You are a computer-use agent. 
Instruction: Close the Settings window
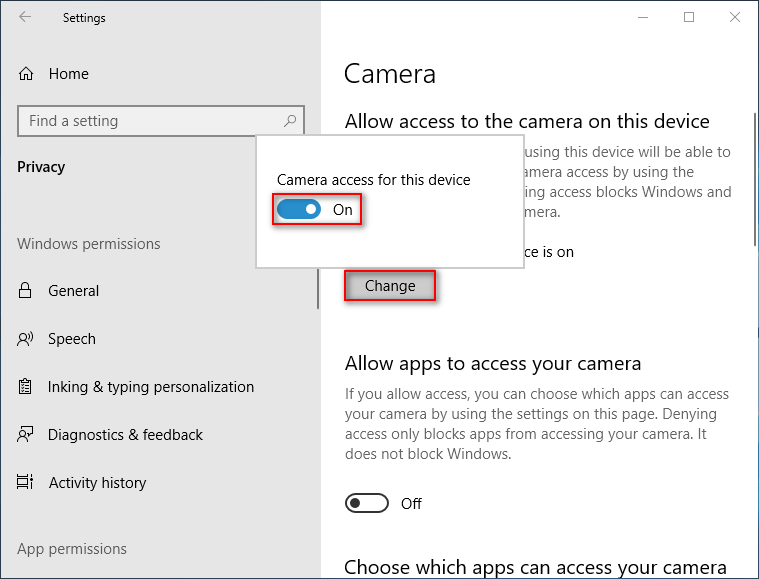pos(735,17)
